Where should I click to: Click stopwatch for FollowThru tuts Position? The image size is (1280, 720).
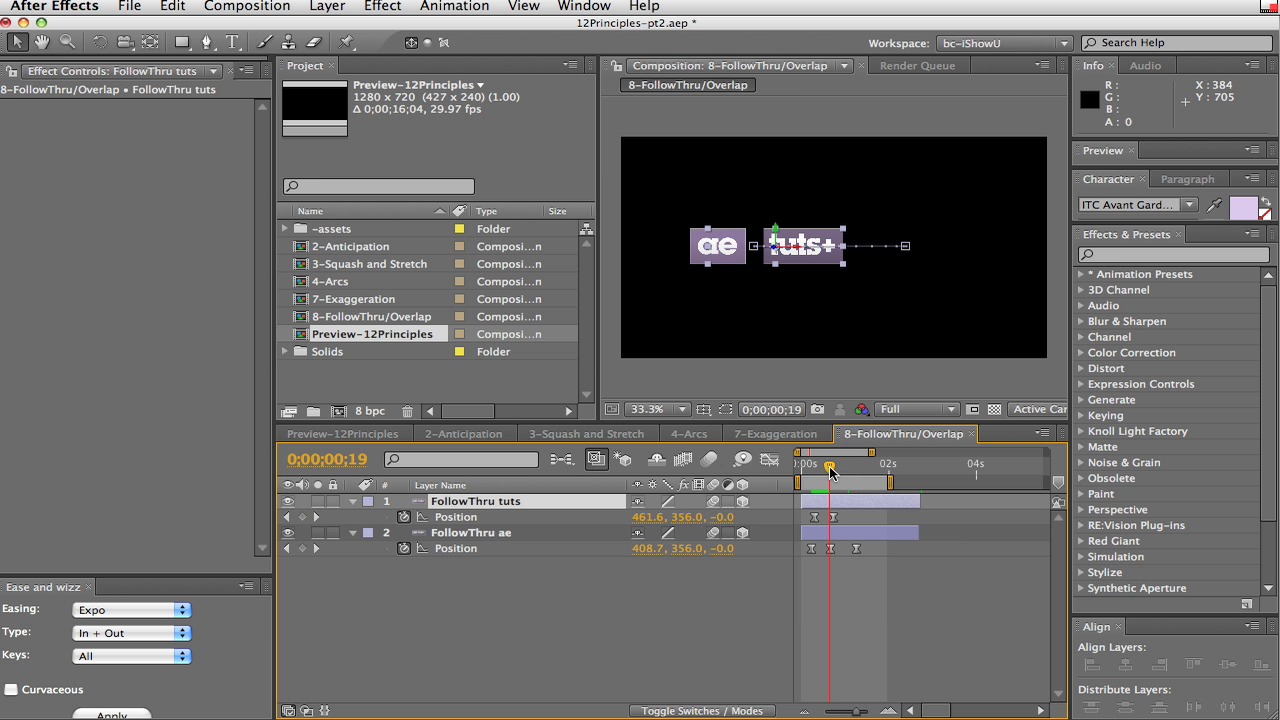(x=404, y=517)
